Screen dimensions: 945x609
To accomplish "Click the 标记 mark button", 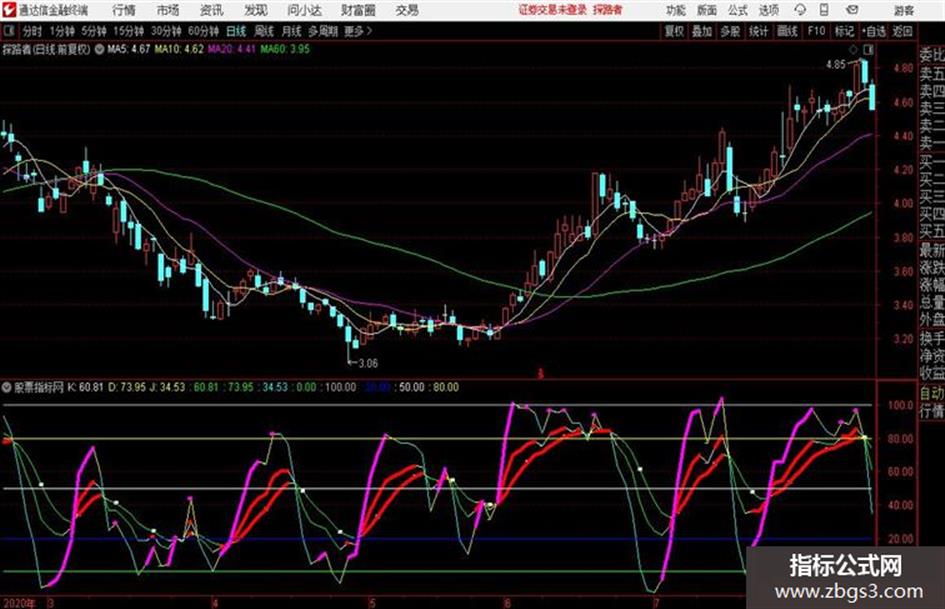I will click(x=844, y=31).
